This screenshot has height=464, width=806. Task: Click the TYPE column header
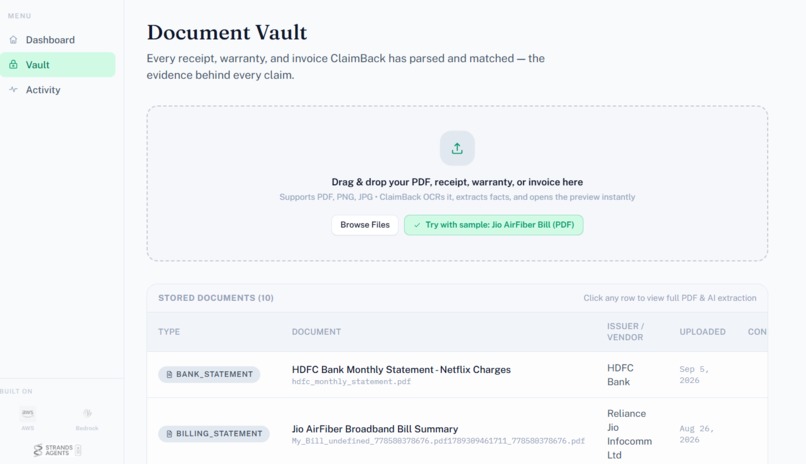169,332
